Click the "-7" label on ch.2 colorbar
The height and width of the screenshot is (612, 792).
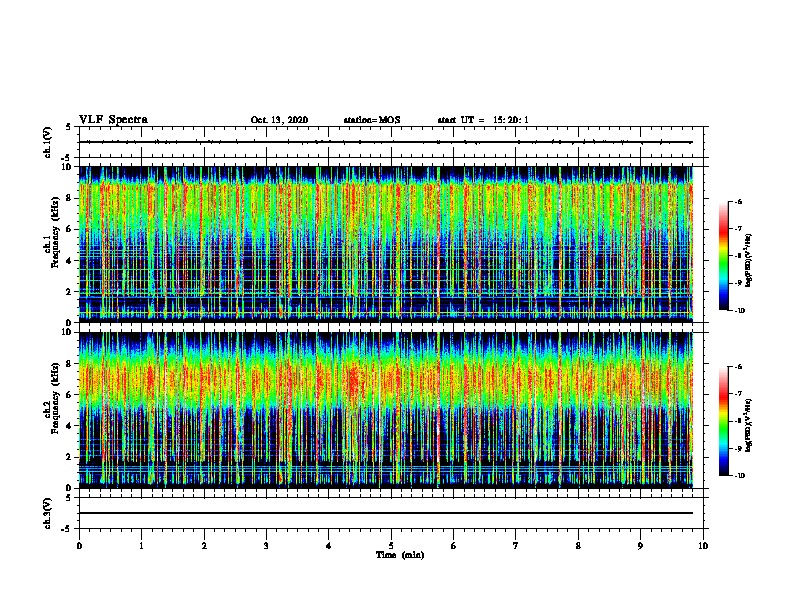(x=738, y=394)
